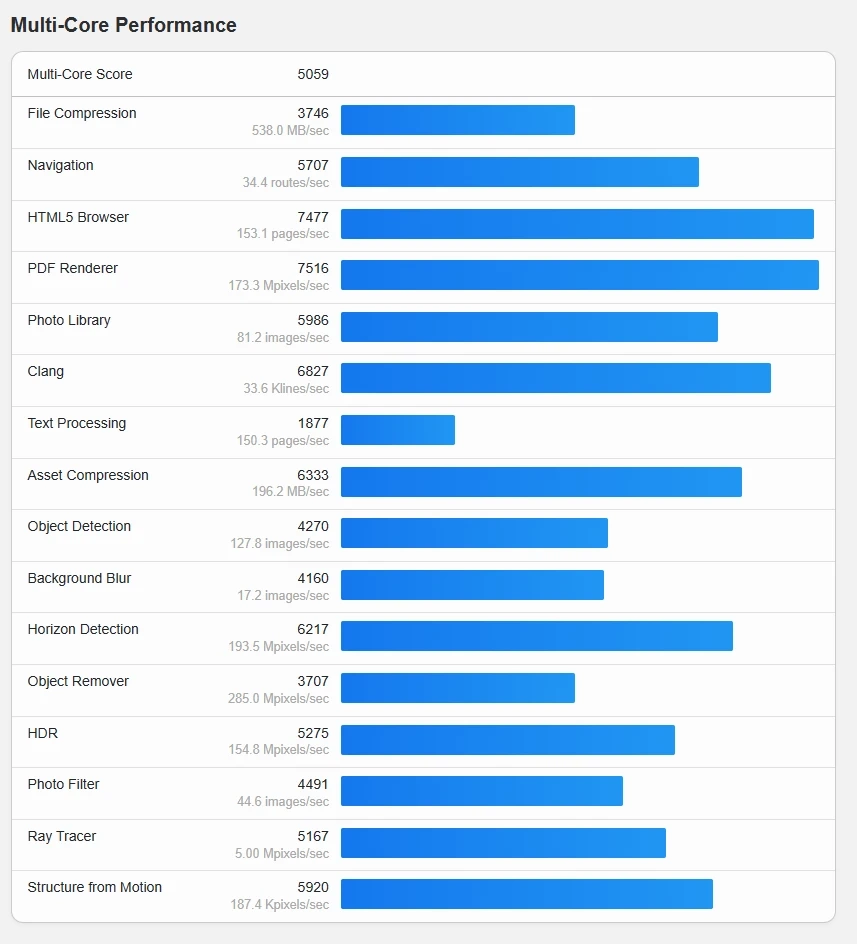
Task: Click the File Compression row label
Action: point(82,113)
